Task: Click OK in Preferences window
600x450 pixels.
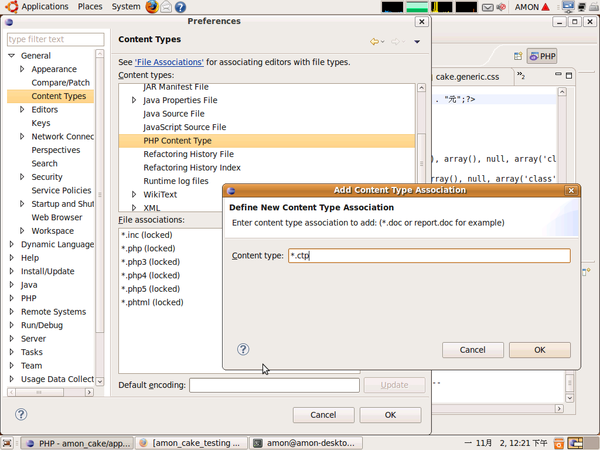Action: tap(390, 415)
